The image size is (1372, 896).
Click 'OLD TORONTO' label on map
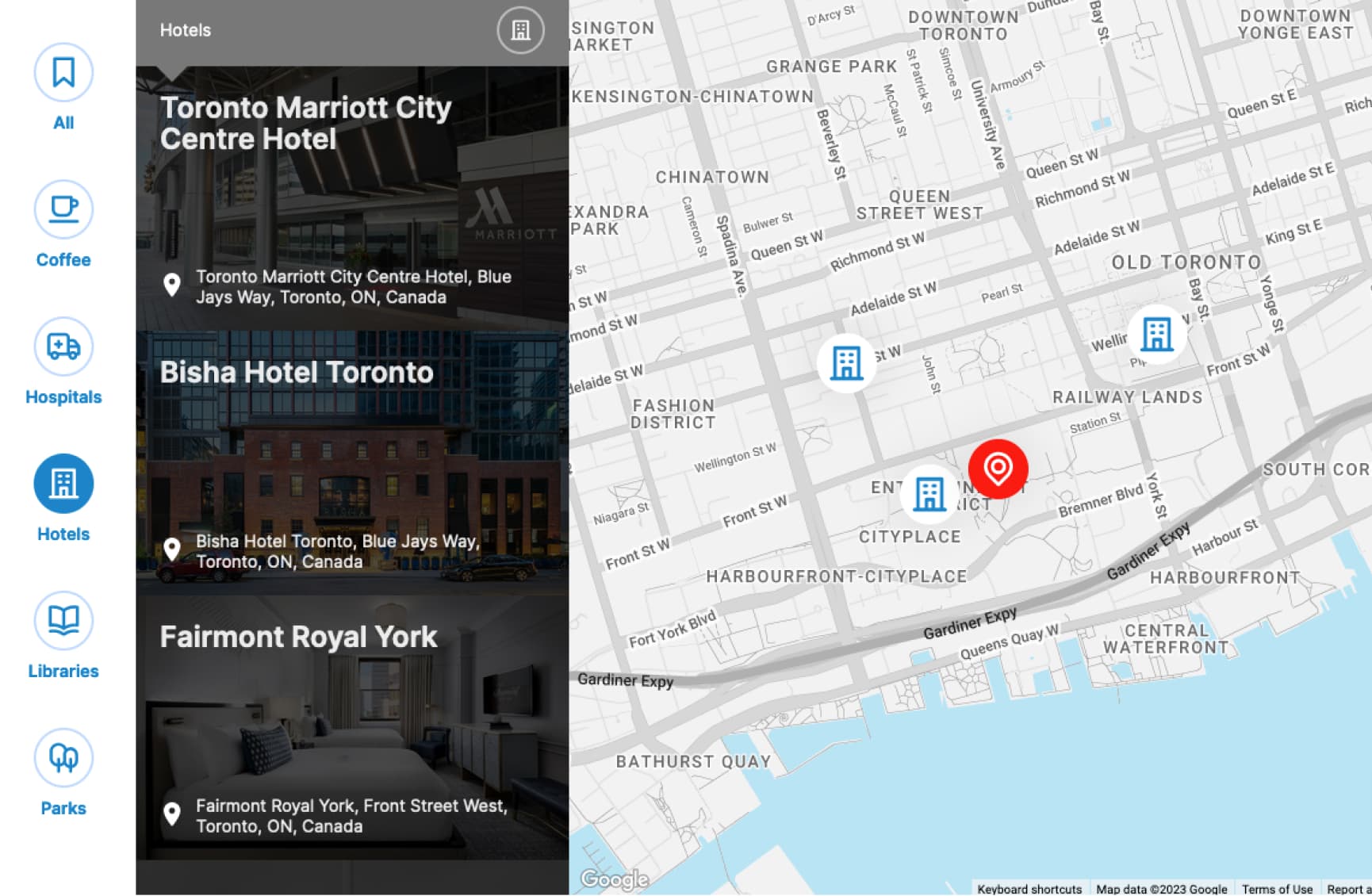click(1186, 262)
